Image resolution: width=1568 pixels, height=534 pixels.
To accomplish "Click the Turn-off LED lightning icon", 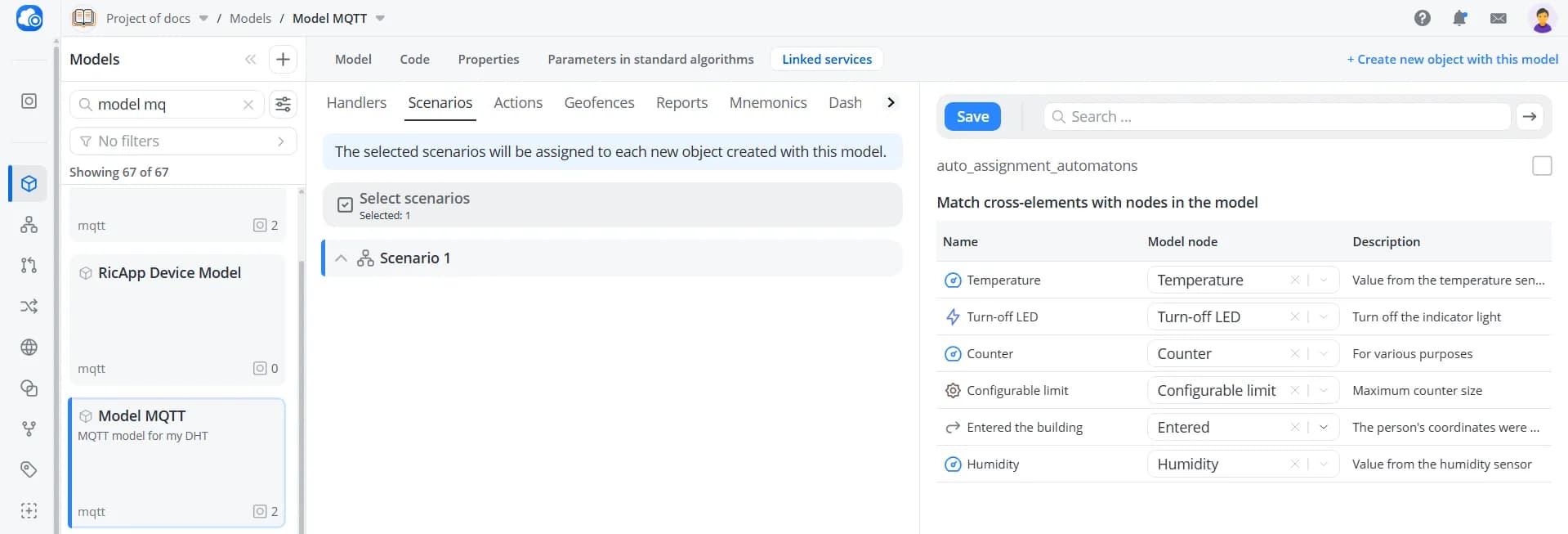I will pos(953,317).
